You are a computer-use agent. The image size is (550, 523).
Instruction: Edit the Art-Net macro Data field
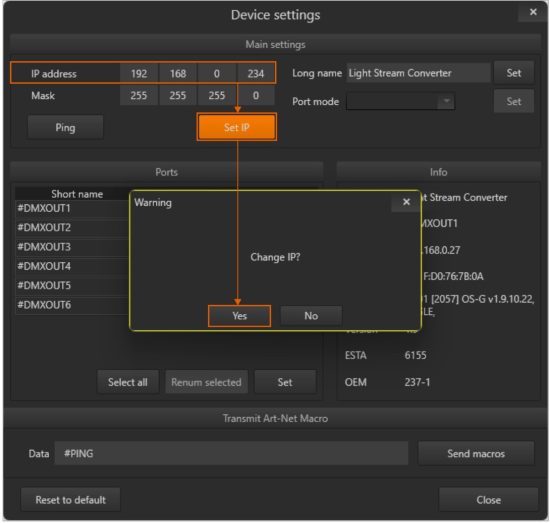point(231,454)
